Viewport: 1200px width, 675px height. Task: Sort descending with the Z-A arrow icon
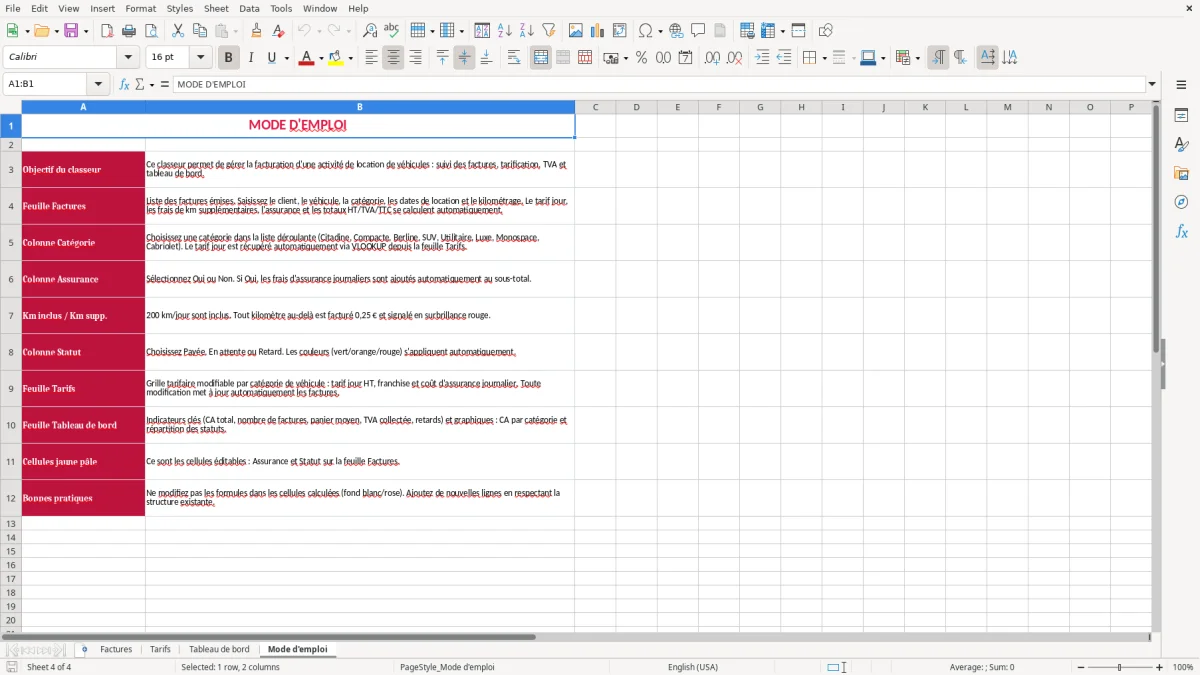[526, 31]
